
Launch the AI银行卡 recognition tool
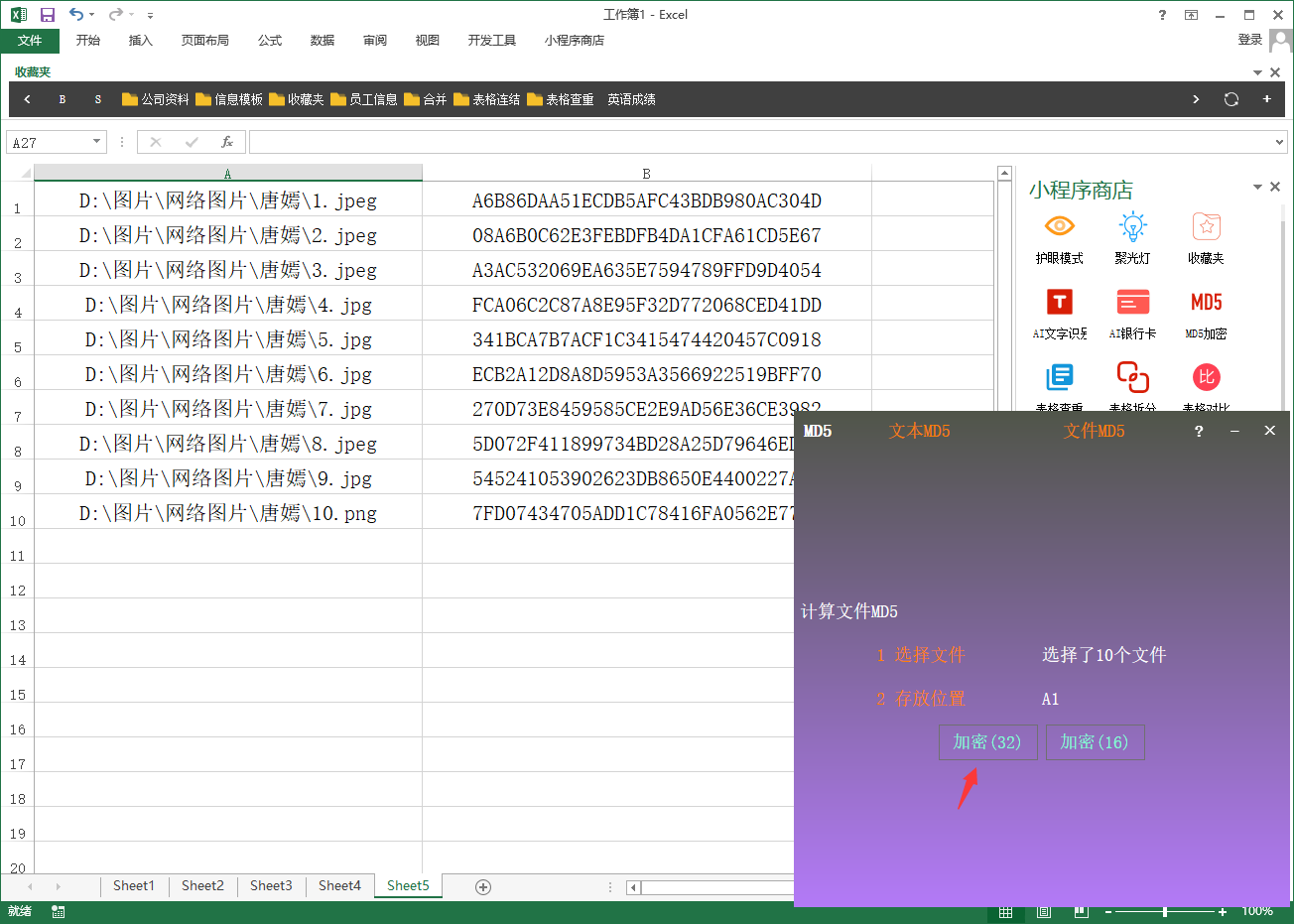tap(1132, 314)
